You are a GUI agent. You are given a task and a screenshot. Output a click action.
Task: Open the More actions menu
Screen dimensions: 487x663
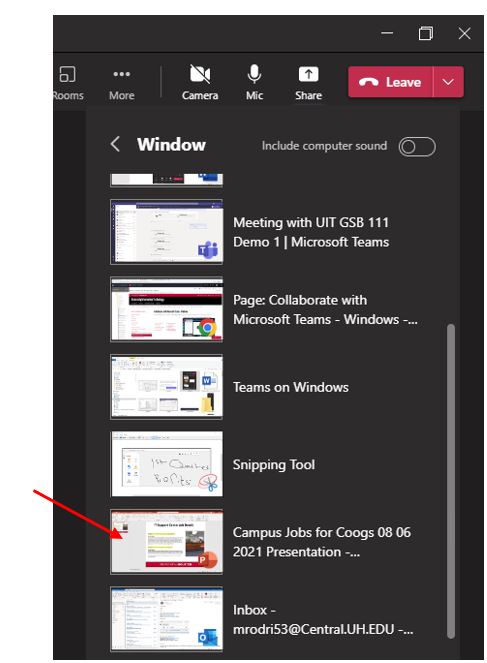[121, 82]
